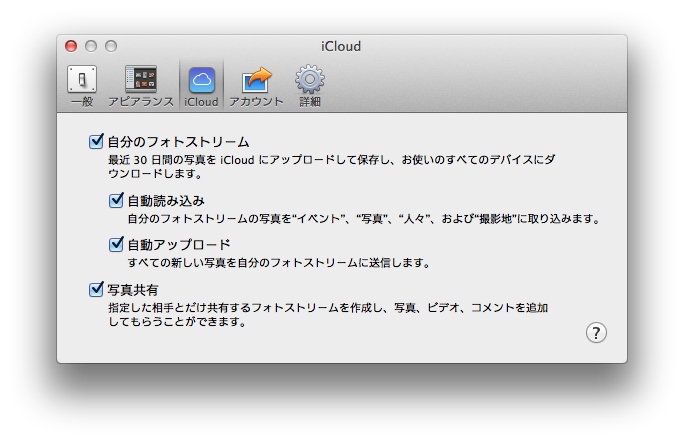Toggle the 自動アップロード checkbox

coord(116,244)
